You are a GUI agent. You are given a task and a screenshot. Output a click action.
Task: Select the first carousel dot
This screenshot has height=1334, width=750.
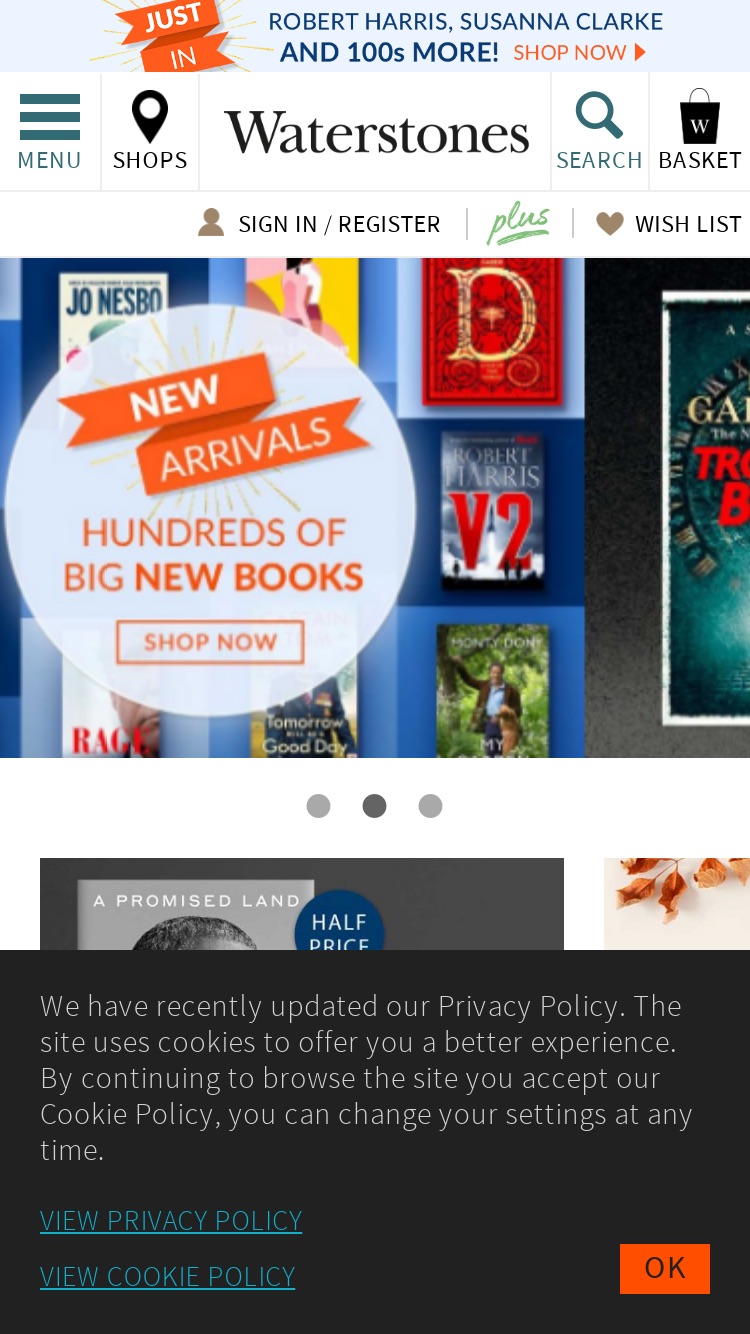coord(318,806)
